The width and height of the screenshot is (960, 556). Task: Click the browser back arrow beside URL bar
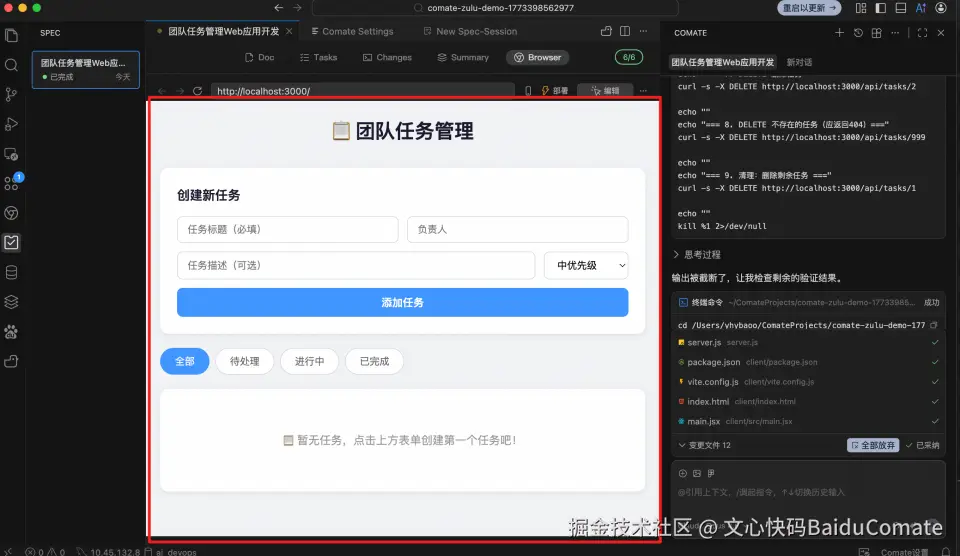click(x=162, y=91)
